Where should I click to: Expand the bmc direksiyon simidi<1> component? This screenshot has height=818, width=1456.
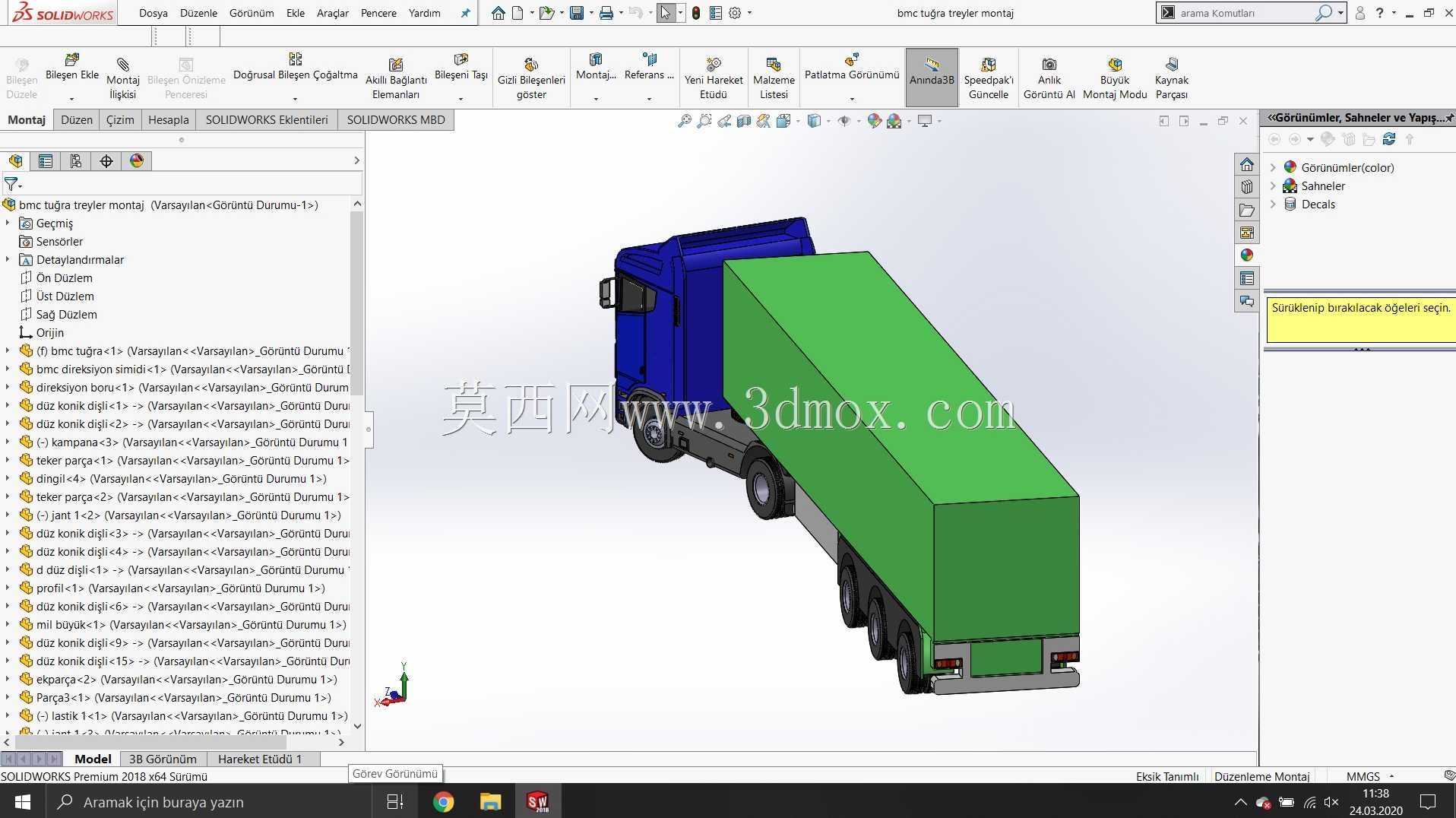point(8,369)
